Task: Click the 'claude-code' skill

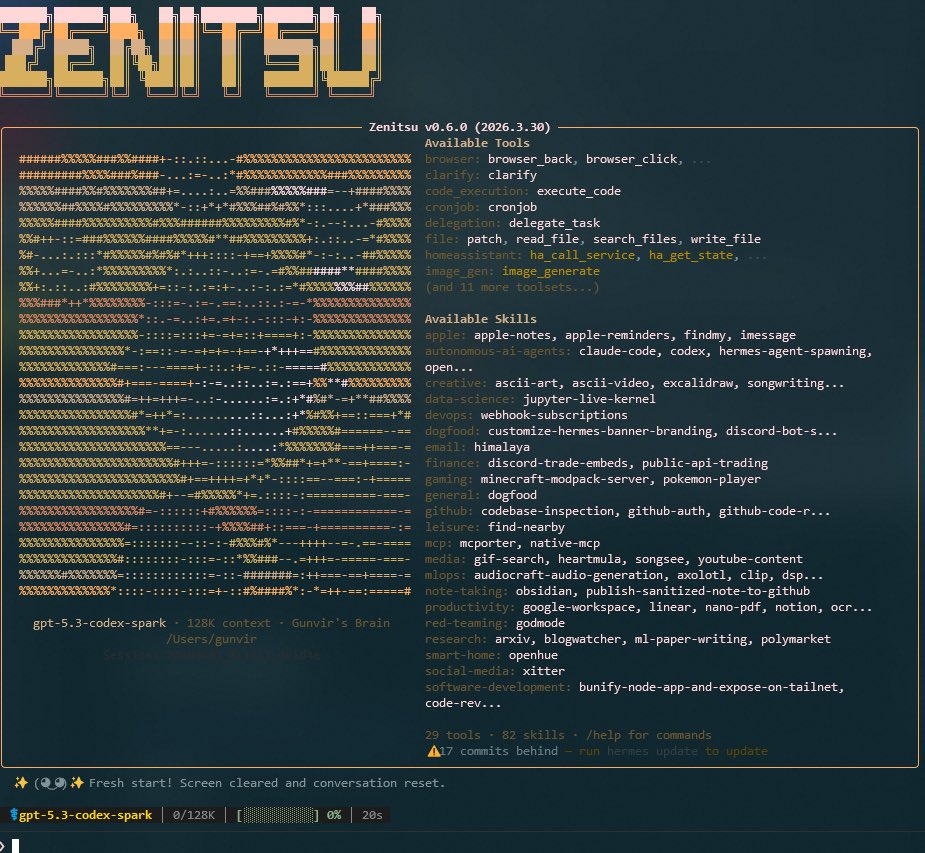Action: click(x=616, y=350)
